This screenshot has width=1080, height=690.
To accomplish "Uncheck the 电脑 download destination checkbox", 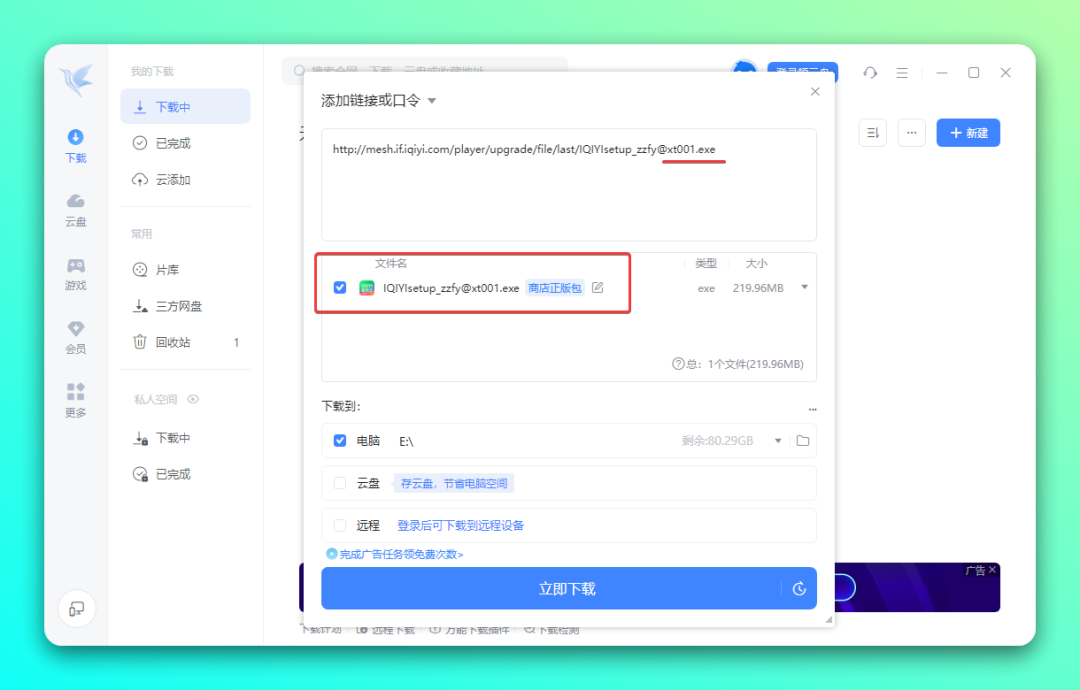I will click(x=340, y=441).
